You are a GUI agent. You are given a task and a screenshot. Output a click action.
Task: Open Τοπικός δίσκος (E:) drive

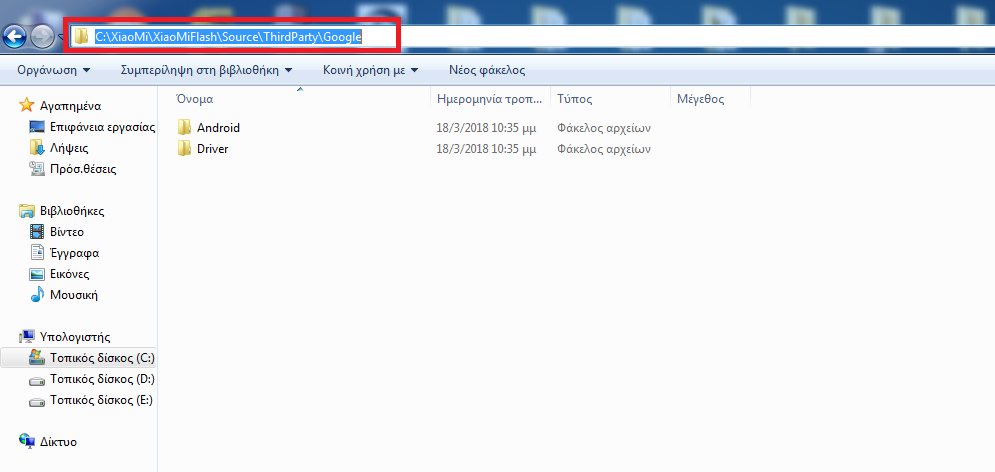coord(102,400)
